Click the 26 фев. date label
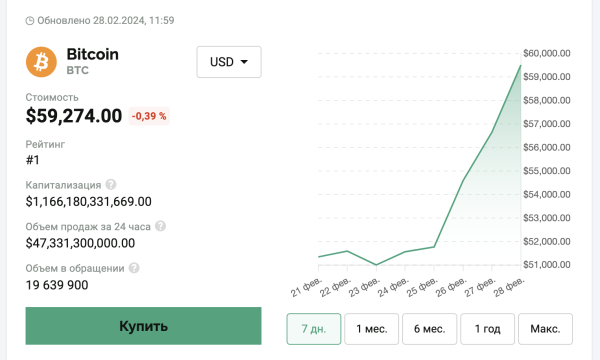 [451, 287]
